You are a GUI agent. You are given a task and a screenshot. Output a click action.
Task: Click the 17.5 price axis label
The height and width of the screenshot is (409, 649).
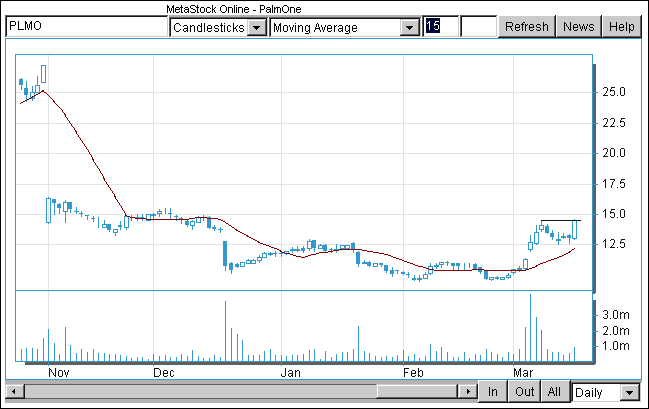tap(614, 183)
